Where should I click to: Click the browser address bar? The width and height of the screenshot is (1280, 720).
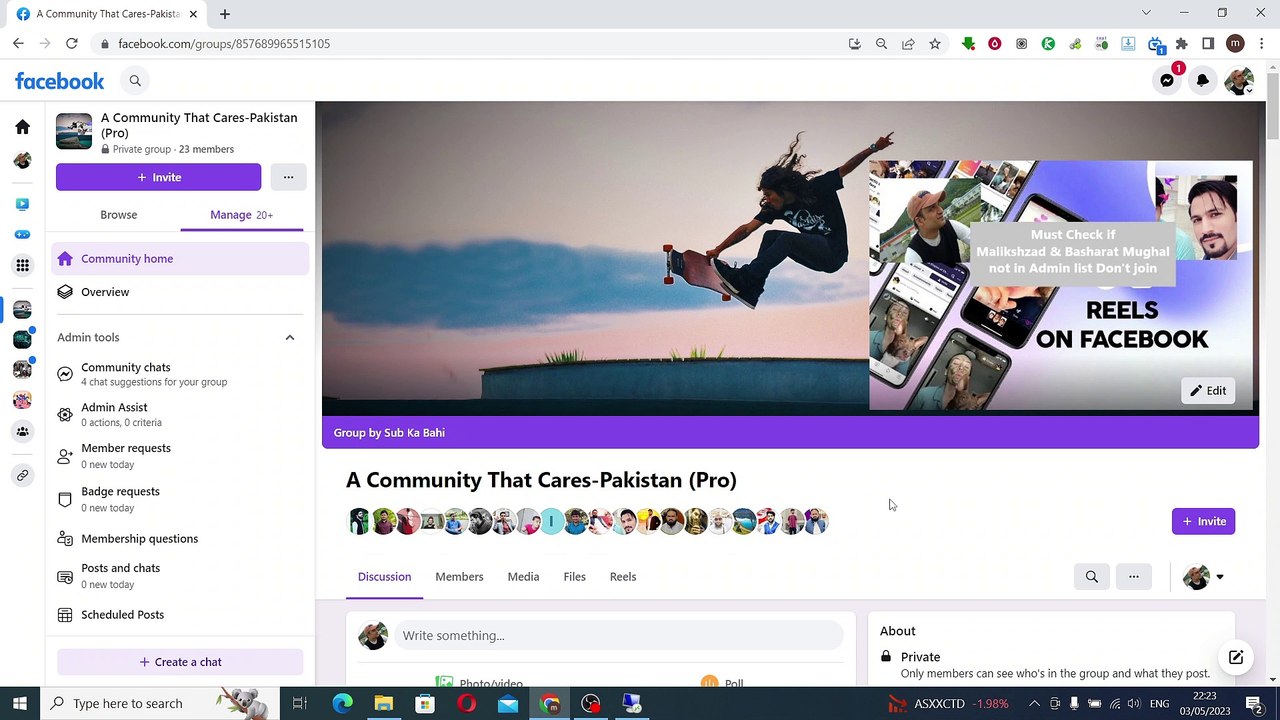tap(470, 44)
